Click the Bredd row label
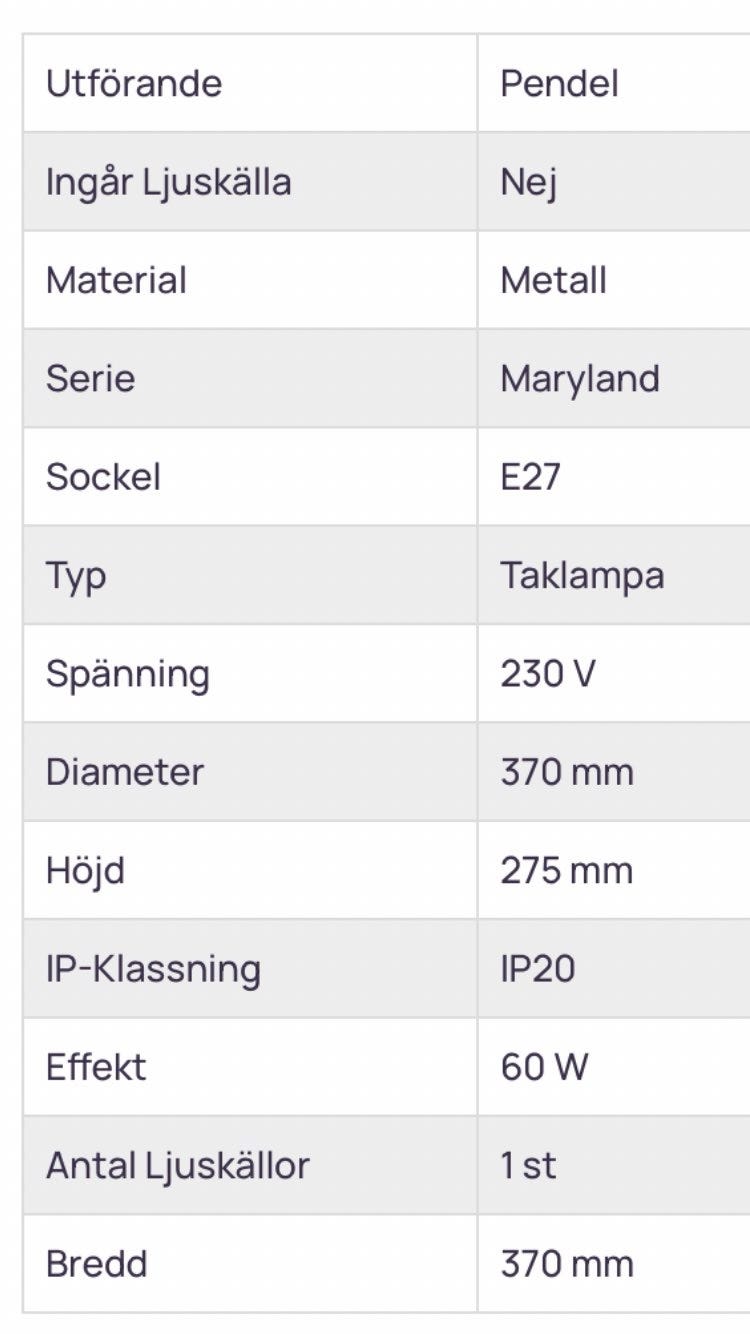750x1334 pixels. click(x=97, y=1264)
